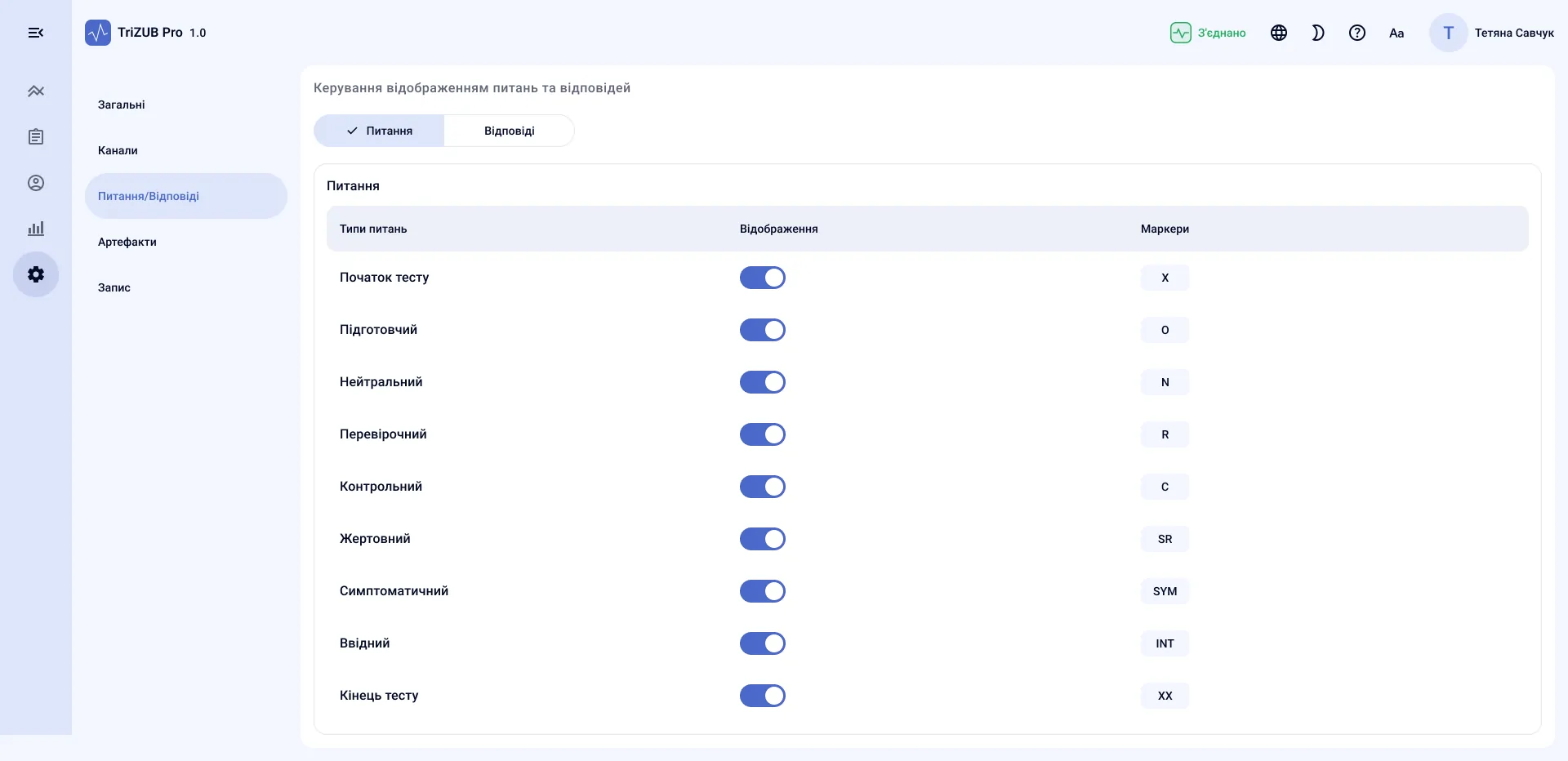
Task: Disable display for Кінець тесту
Action: click(763, 696)
